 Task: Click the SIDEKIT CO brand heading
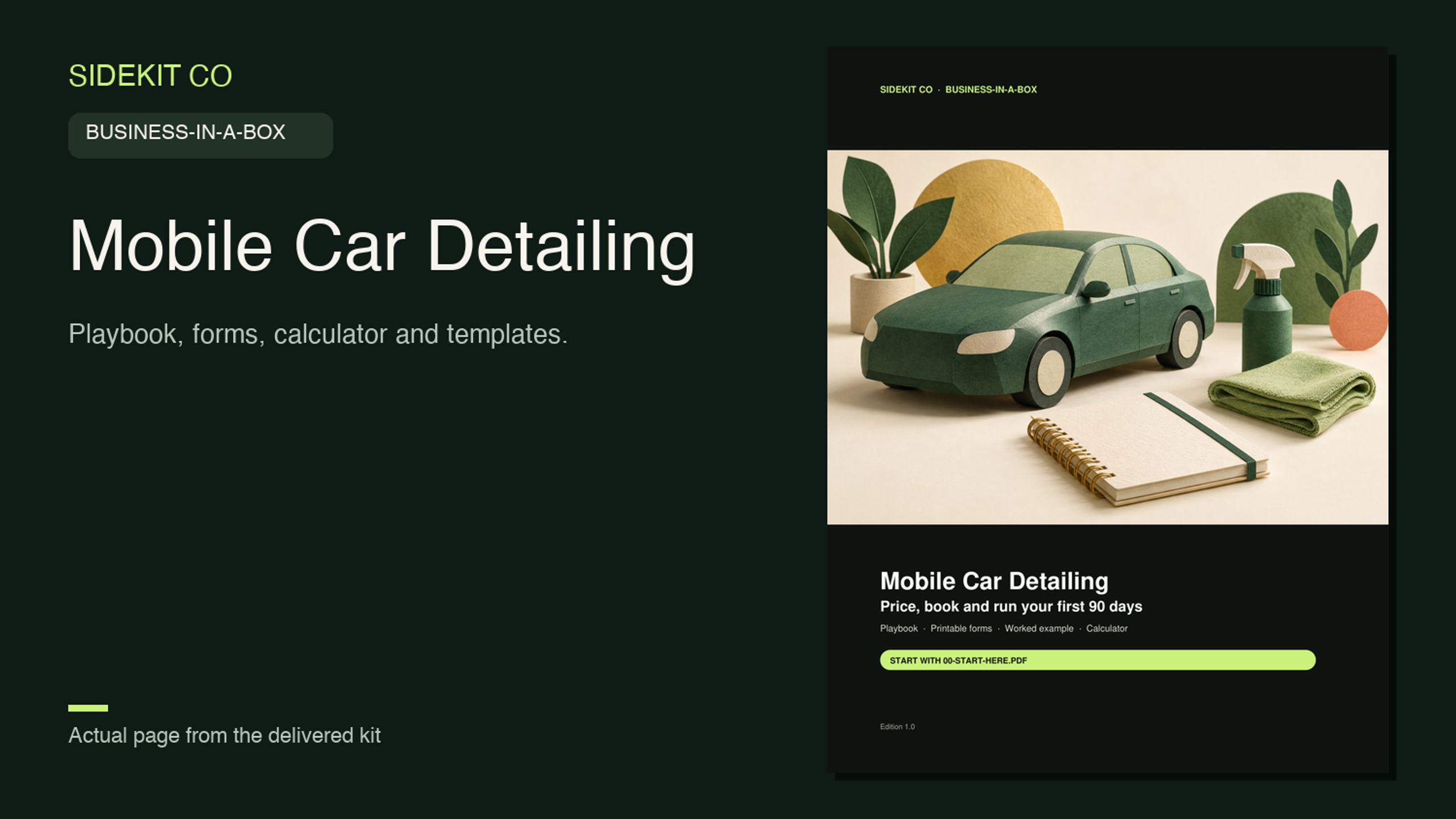pos(150,76)
